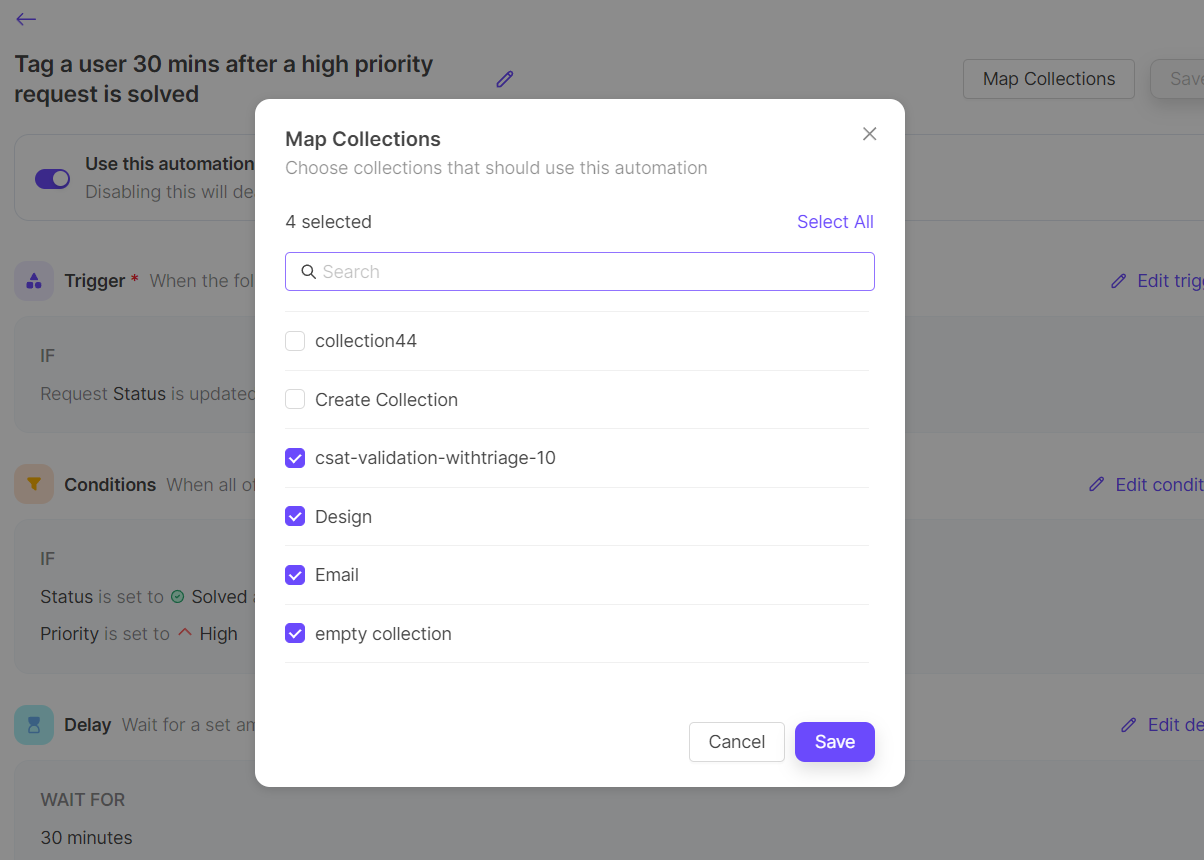Image resolution: width=1204 pixels, height=860 pixels.
Task: Toggle the Use this automation switch
Action: [52, 178]
